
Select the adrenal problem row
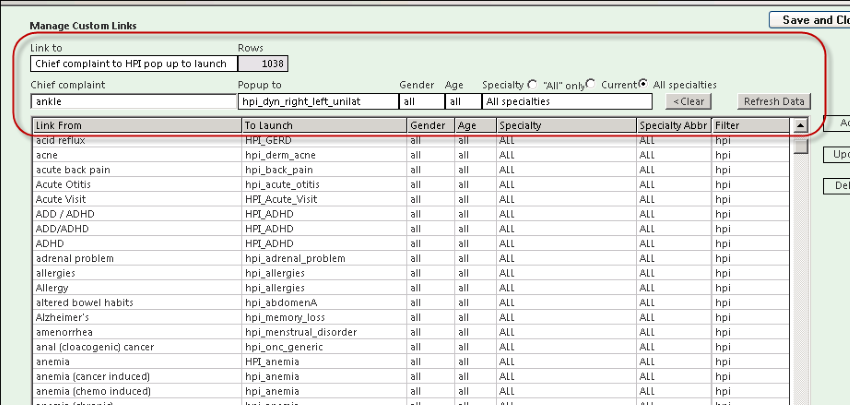pos(411,258)
